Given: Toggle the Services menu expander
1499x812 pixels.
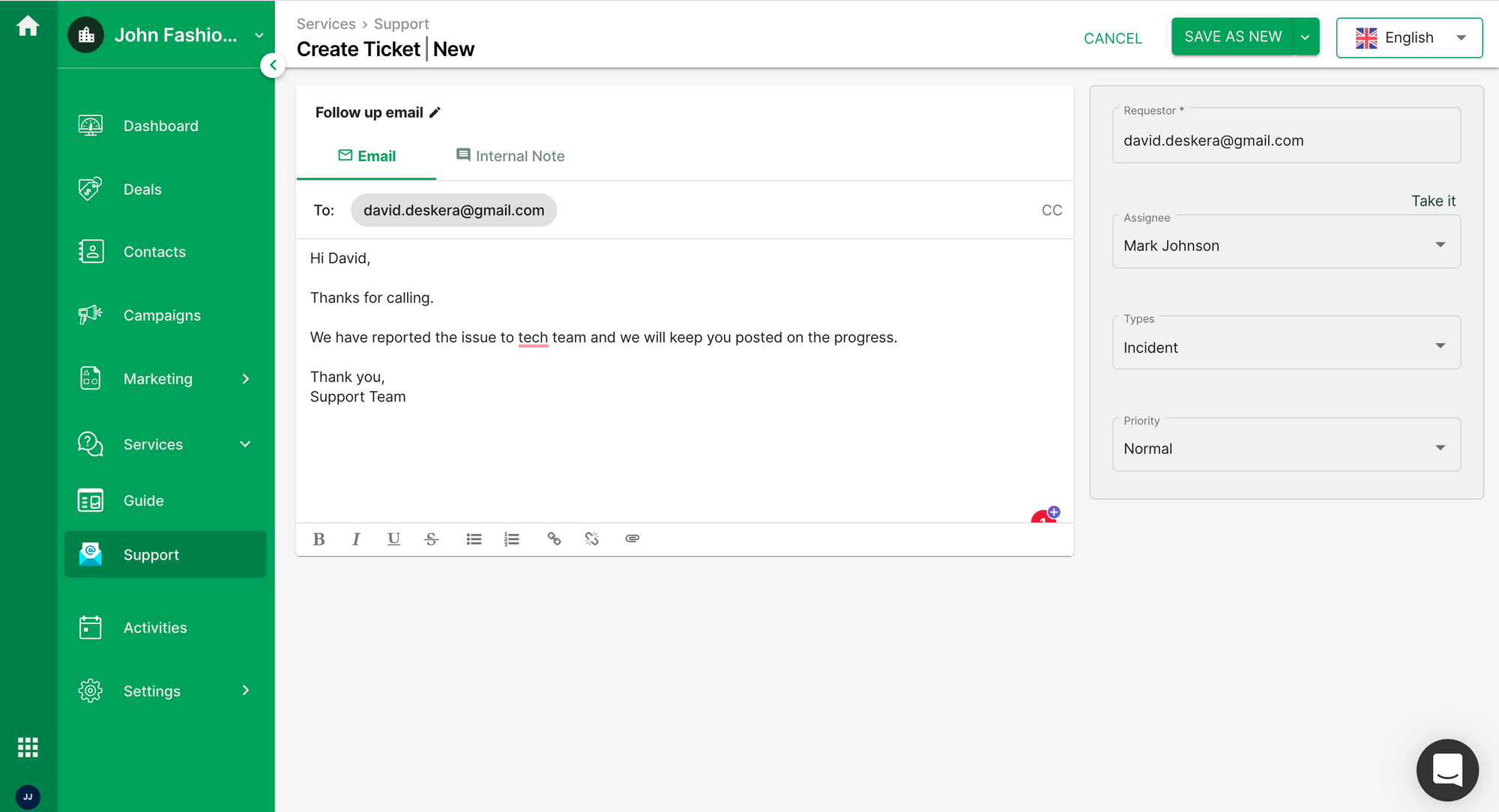Looking at the screenshot, I should point(248,443).
